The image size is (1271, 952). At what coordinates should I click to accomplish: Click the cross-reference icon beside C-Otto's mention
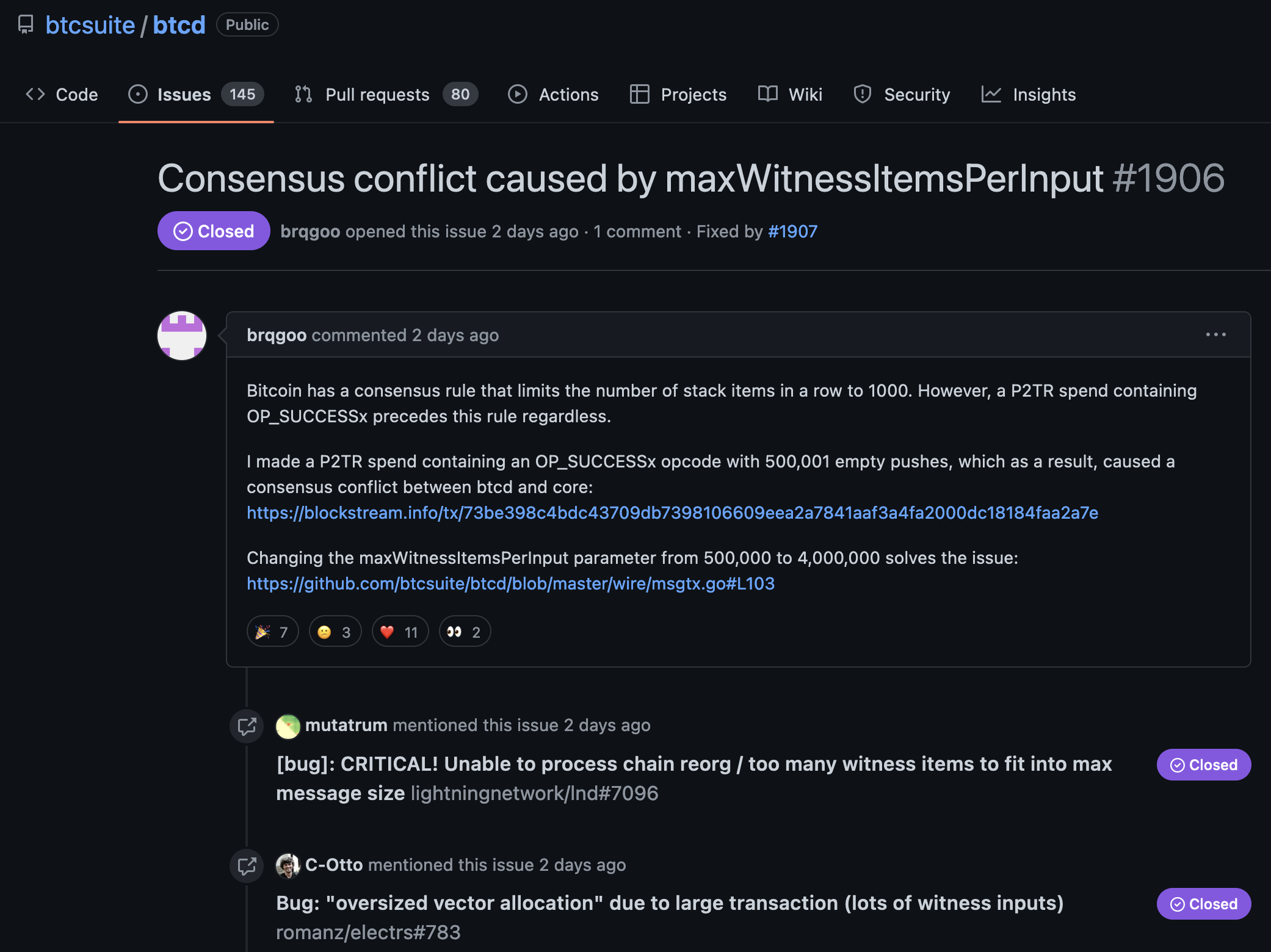247,865
